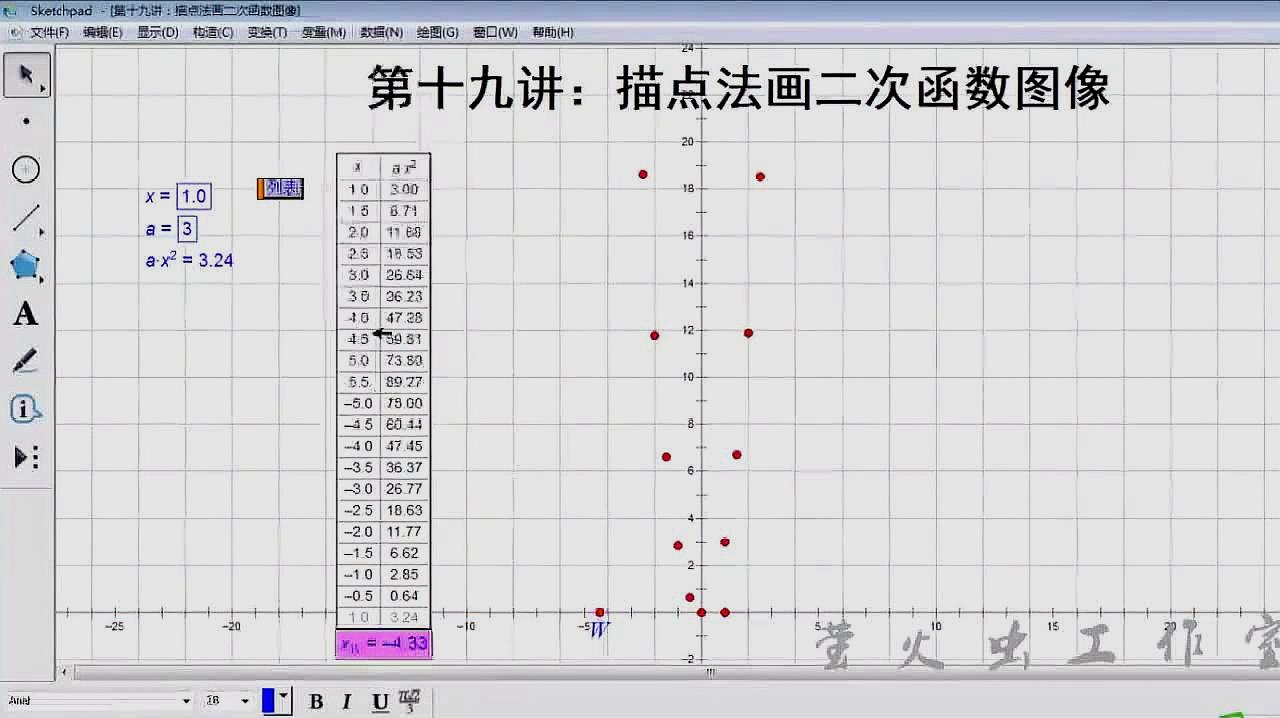The image size is (1280, 718).
Task: Open the Information tool
Action: [26, 408]
